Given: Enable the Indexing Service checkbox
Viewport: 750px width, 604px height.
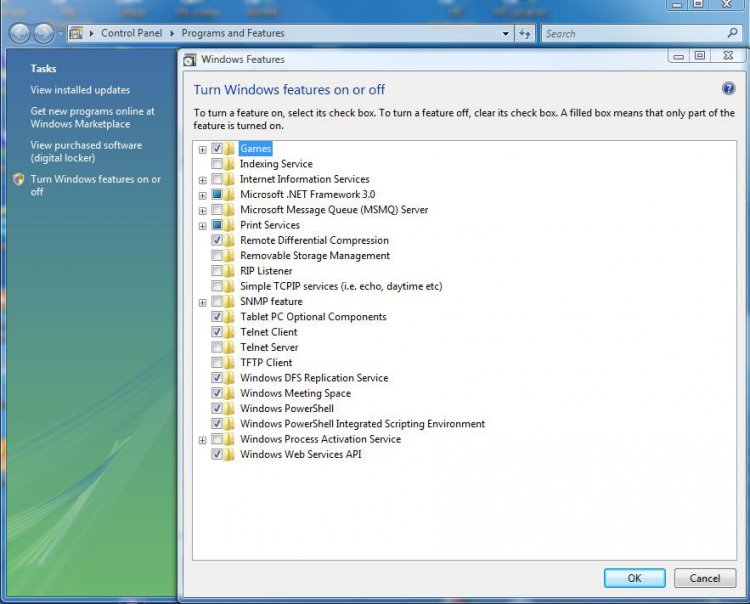Looking at the screenshot, I should (x=217, y=164).
